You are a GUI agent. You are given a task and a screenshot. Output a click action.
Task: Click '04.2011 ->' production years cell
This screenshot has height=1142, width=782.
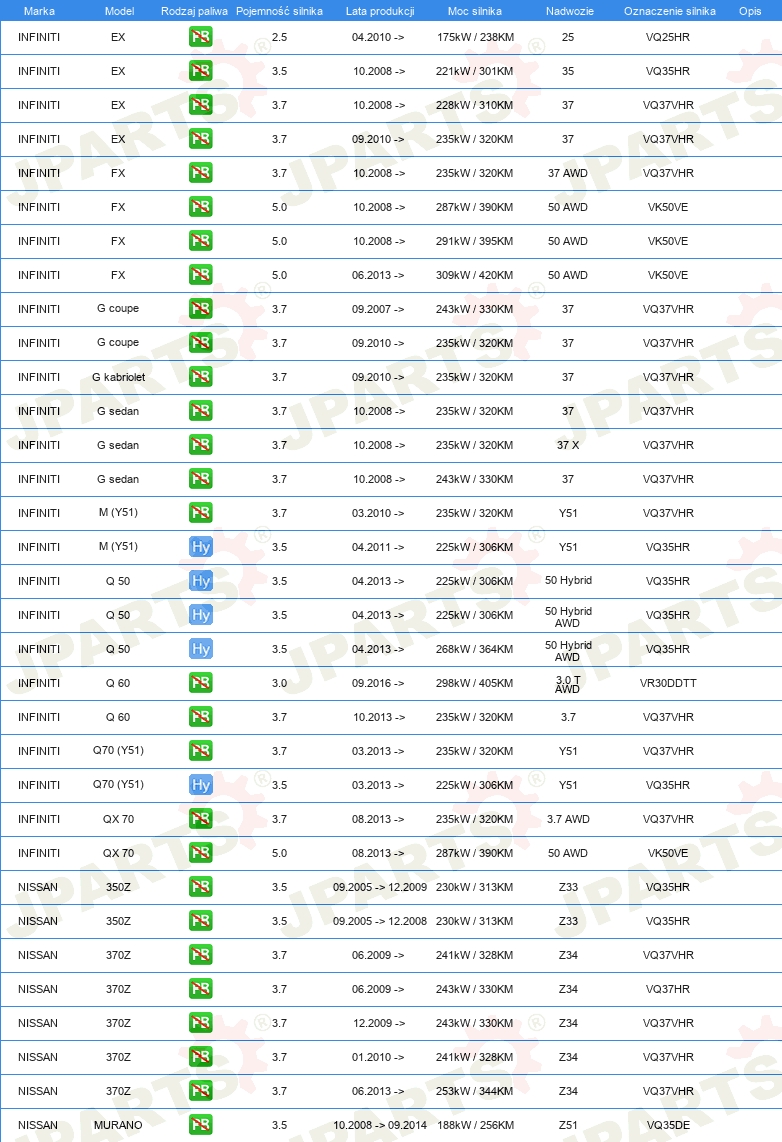pyautogui.click(x=378, y=547)
